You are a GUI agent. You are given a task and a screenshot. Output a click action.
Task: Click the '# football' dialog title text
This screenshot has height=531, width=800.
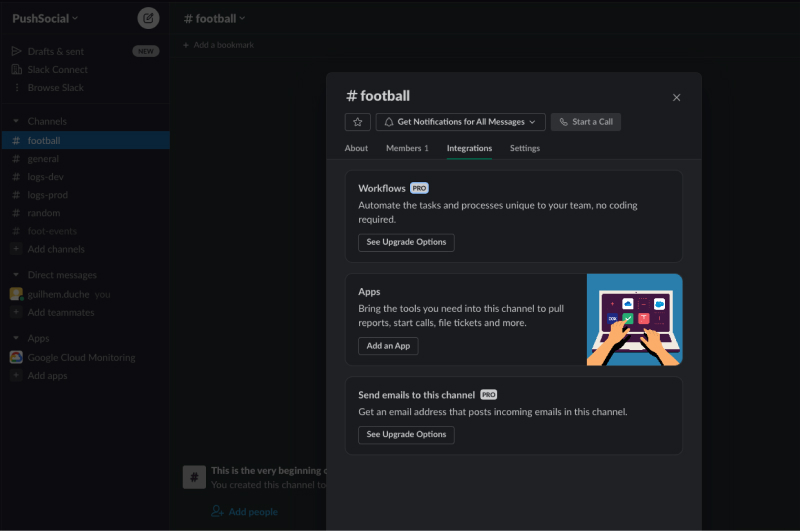click(x=378, y=96)
